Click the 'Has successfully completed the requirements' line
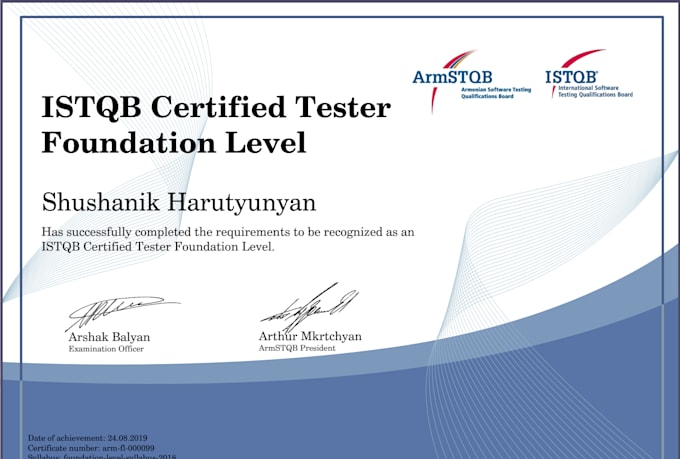This screenshot has width=680, height=459. [228, 232]
